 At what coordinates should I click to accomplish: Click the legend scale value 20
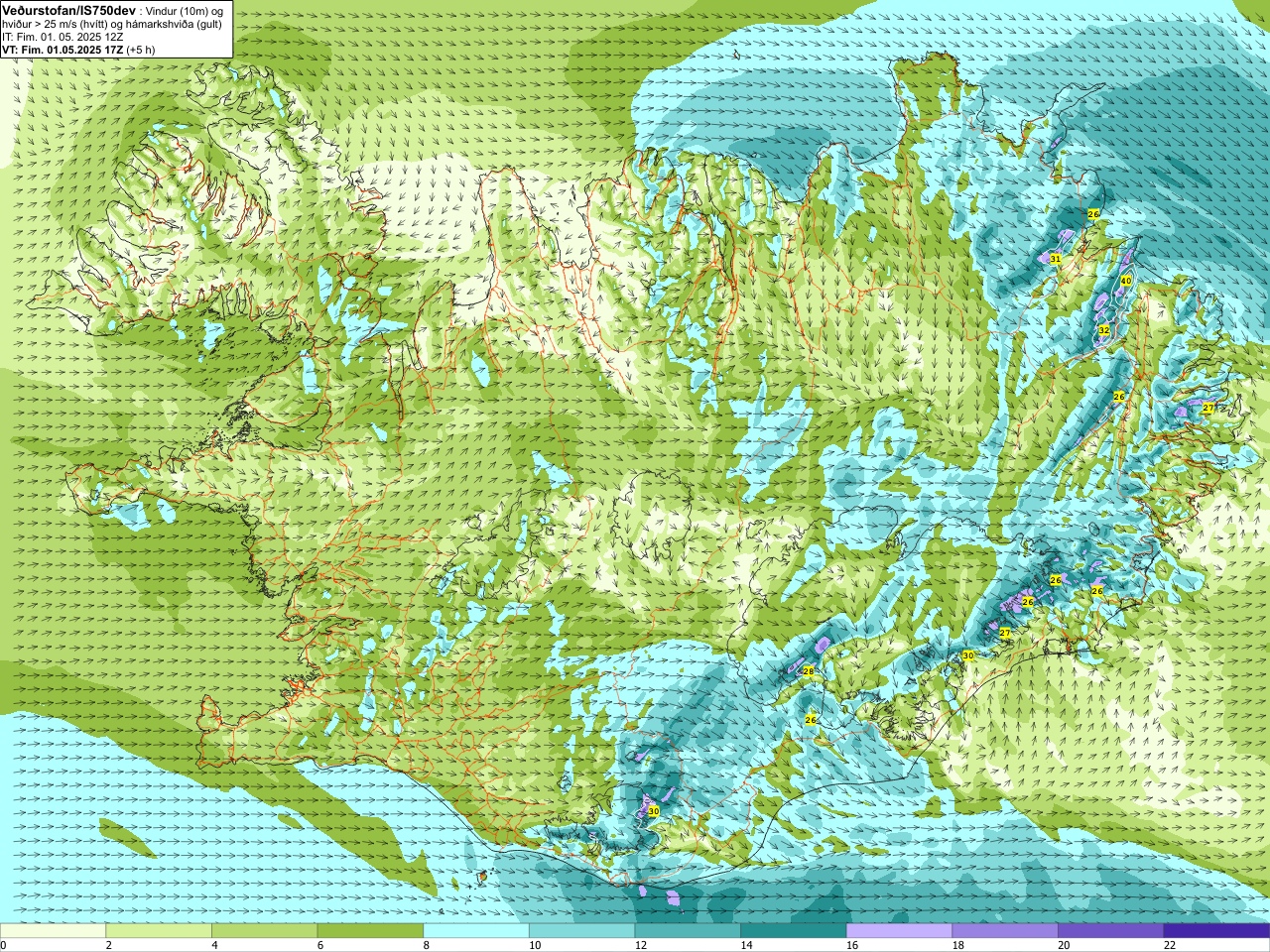[1064, 945]
